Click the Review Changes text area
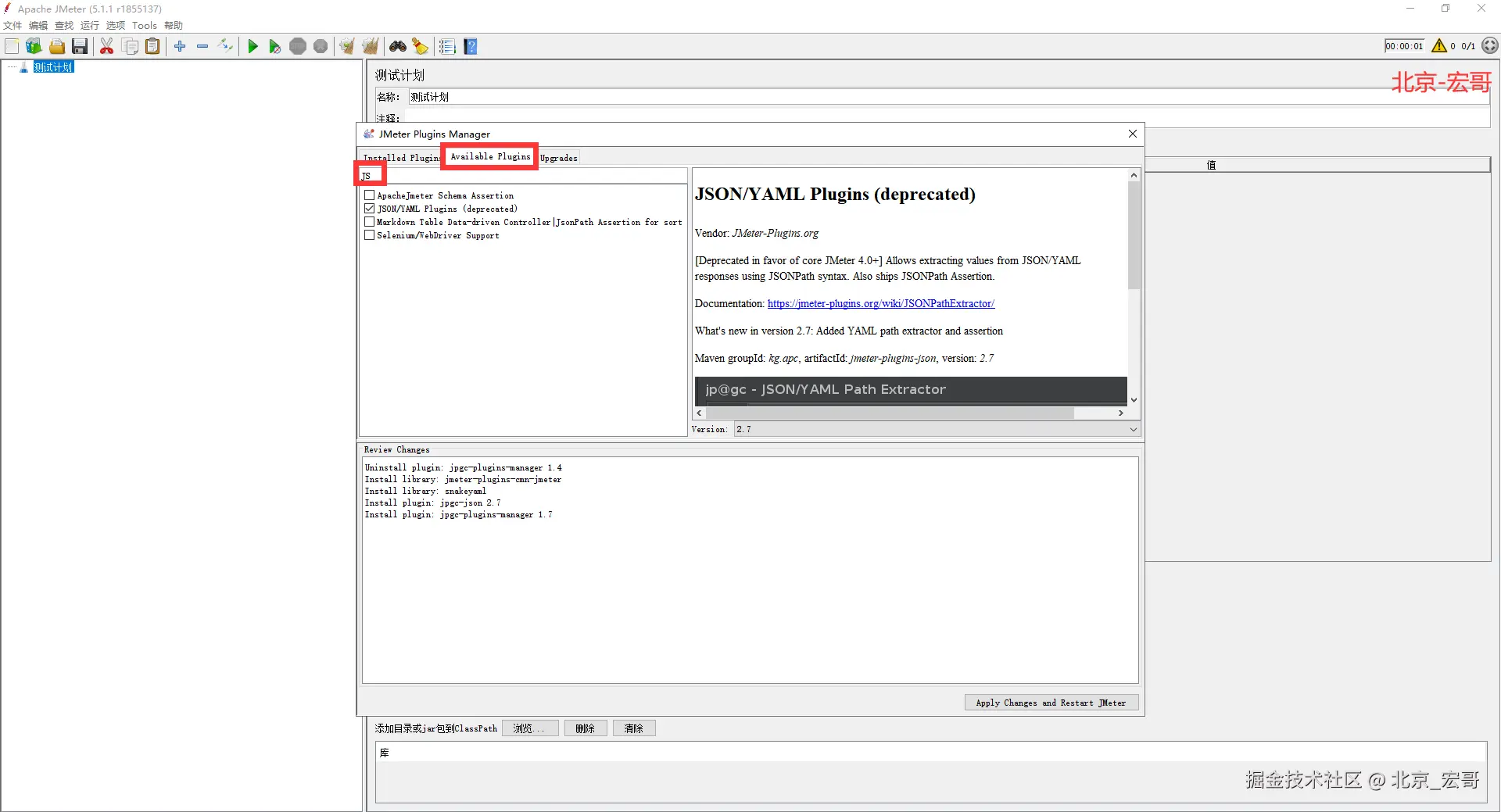 click(x=750, y=570)
